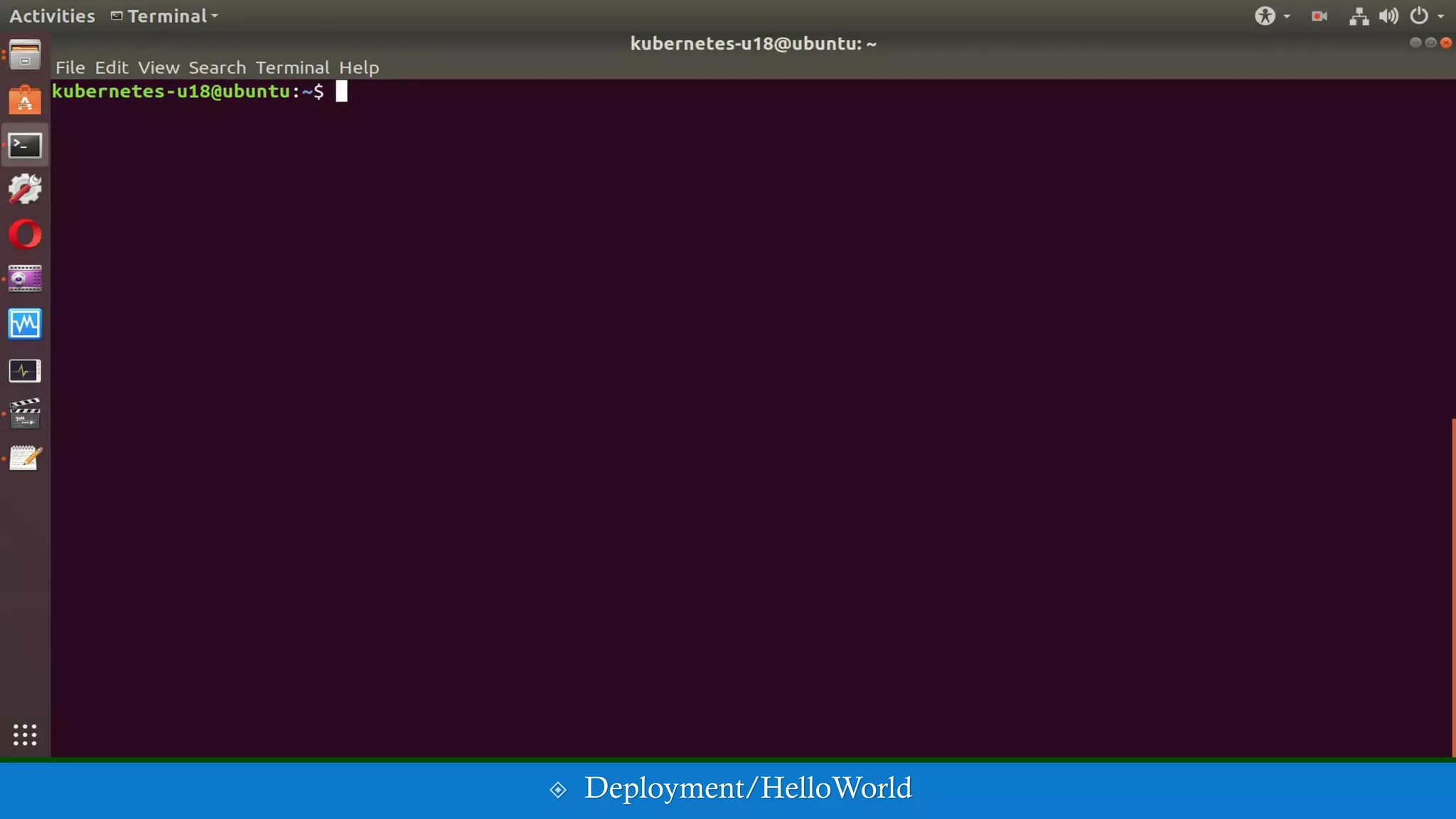Screen dimensions: 1456x819
Task: Click the screen recording indicator icon
Action: pyautogui.click(x=1319, y=16)
